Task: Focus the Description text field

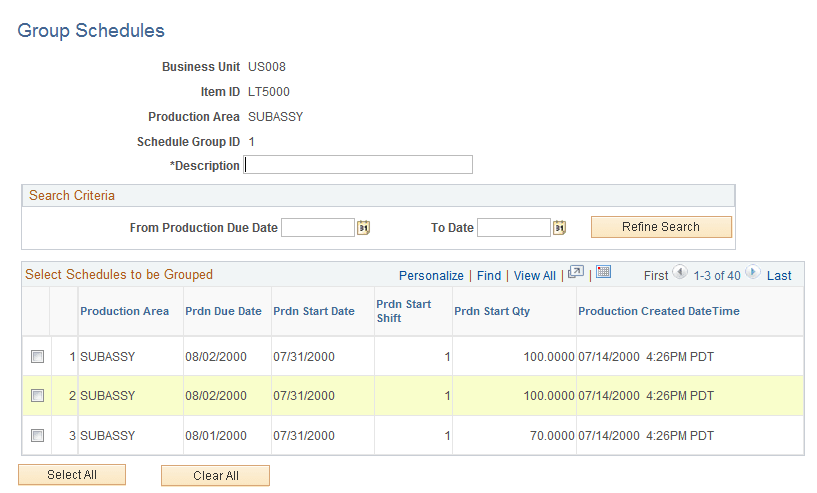Action: 358,165
